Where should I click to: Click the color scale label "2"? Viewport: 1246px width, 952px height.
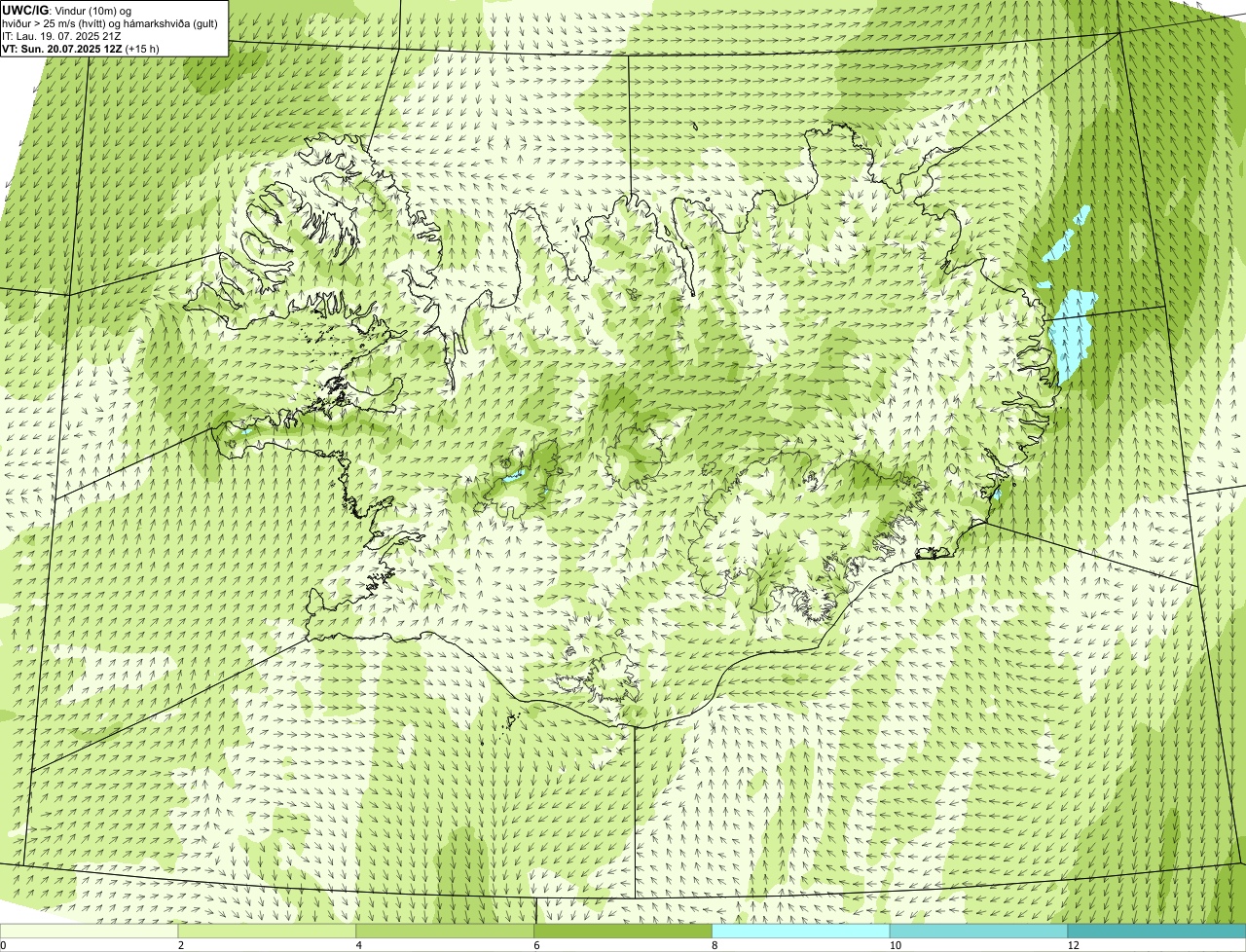[x=181, y=945]
